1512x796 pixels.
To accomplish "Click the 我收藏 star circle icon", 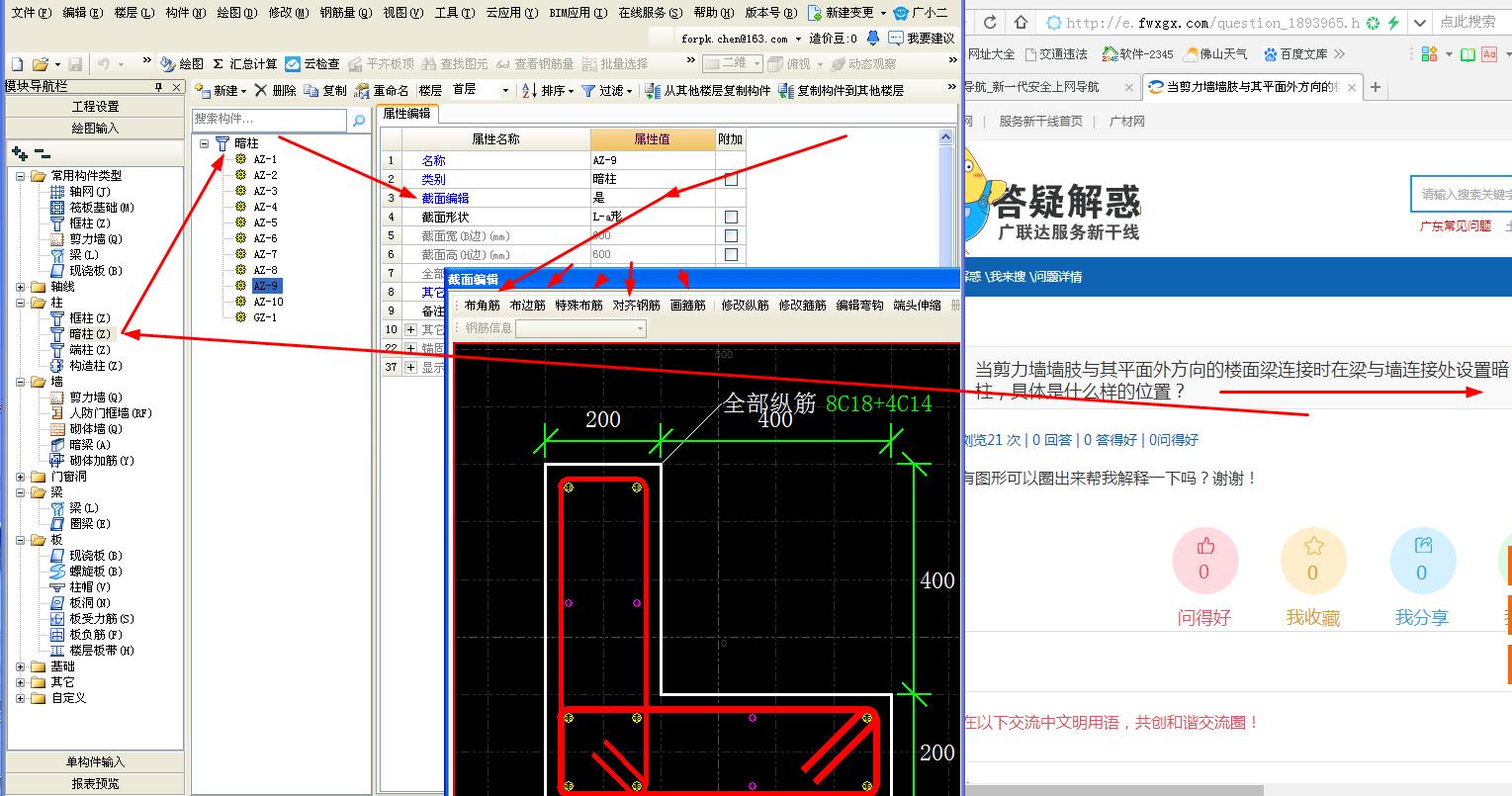I will click(1313, 561).
